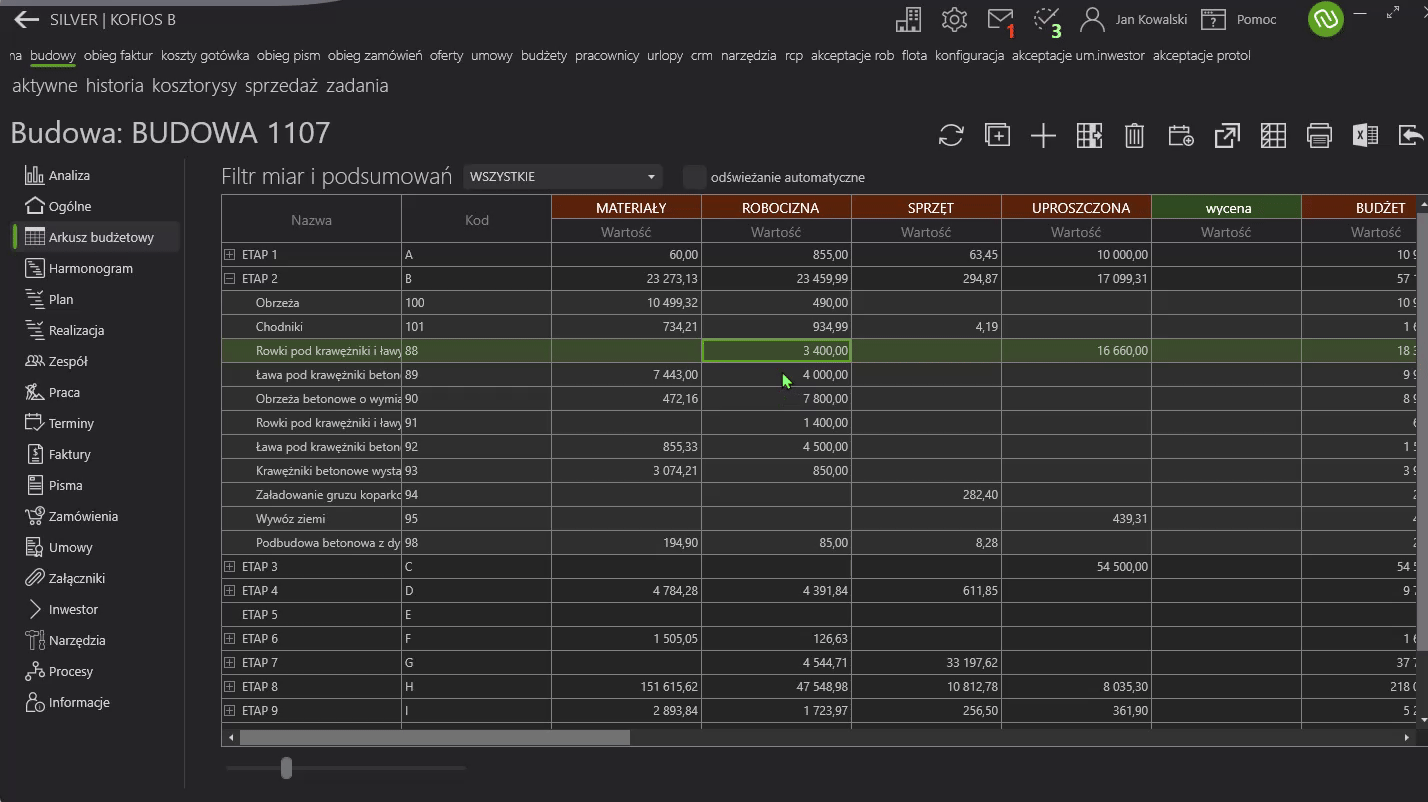1428x802 pixels.
Task: Delete selected row with trash icon
Action: (1134, 136)
